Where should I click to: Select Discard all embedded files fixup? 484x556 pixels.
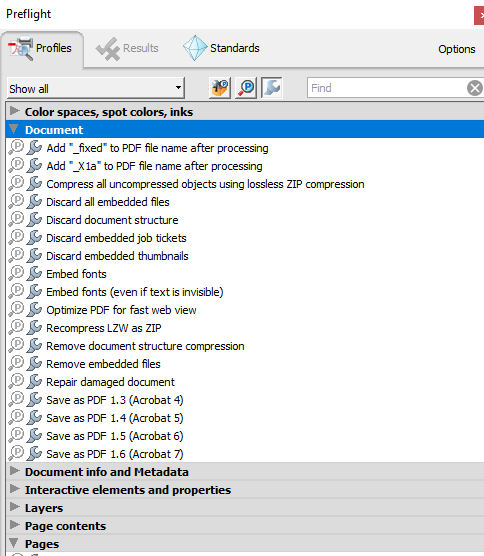point(108,202)
